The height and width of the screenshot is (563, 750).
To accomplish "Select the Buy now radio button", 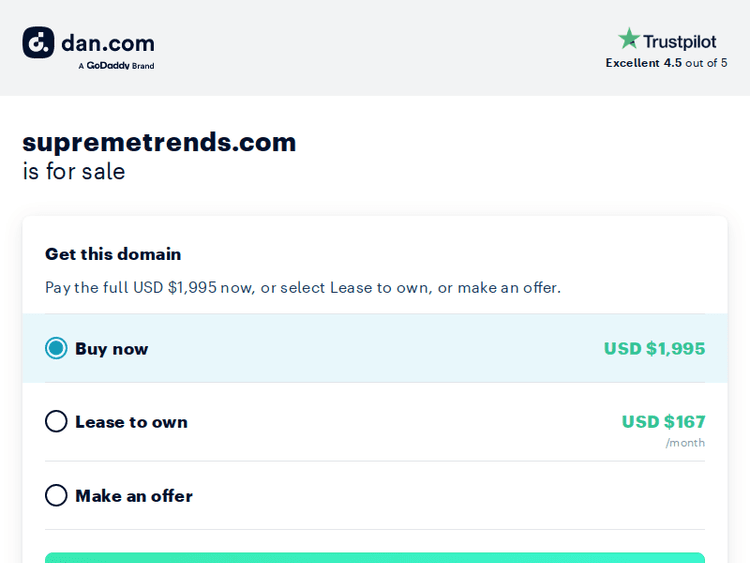I will point(56,348).
